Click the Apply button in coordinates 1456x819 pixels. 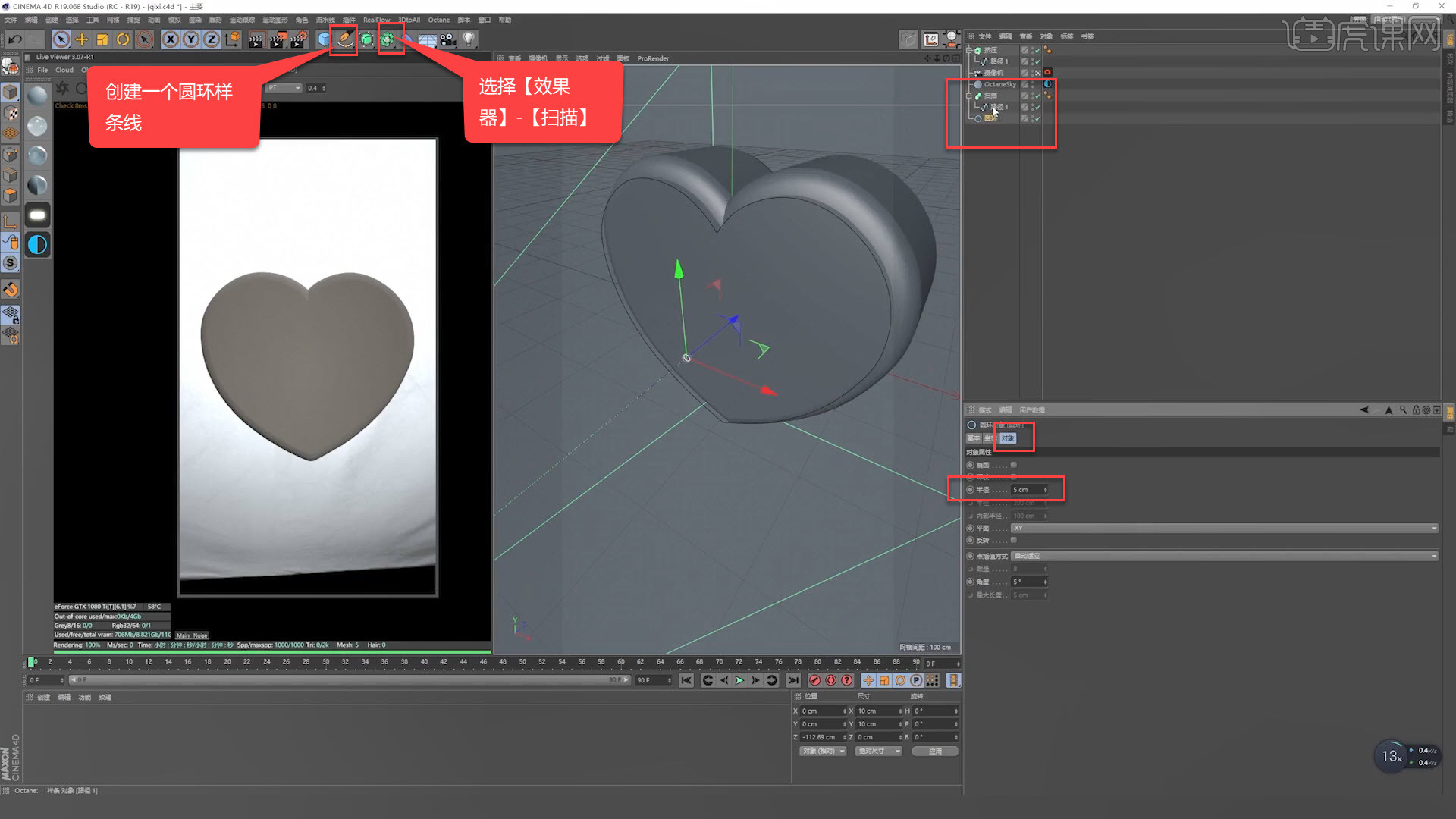pyautogui.click(x=935, y=751)
